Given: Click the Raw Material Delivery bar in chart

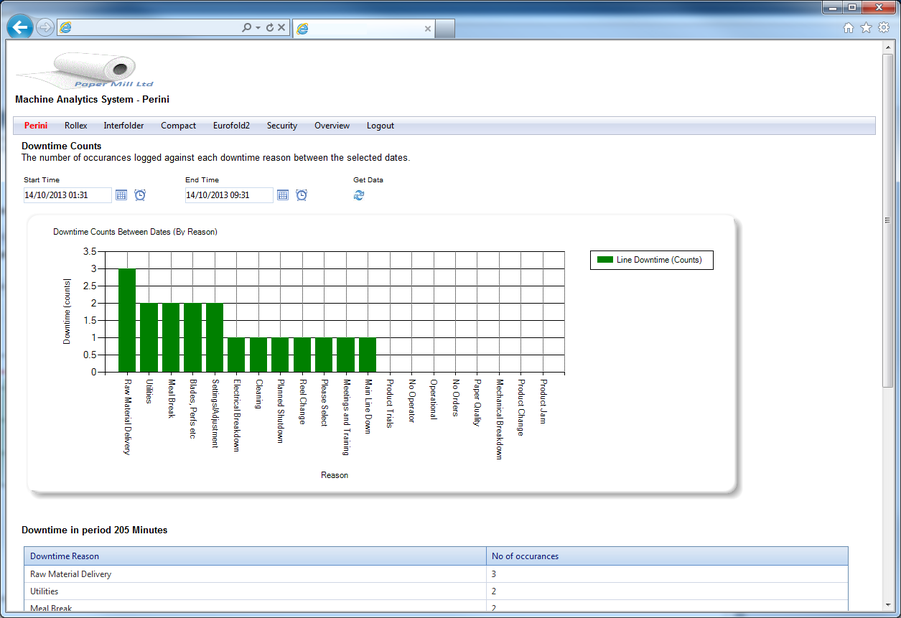Looking at the screenshot, I should pos(127,320).
